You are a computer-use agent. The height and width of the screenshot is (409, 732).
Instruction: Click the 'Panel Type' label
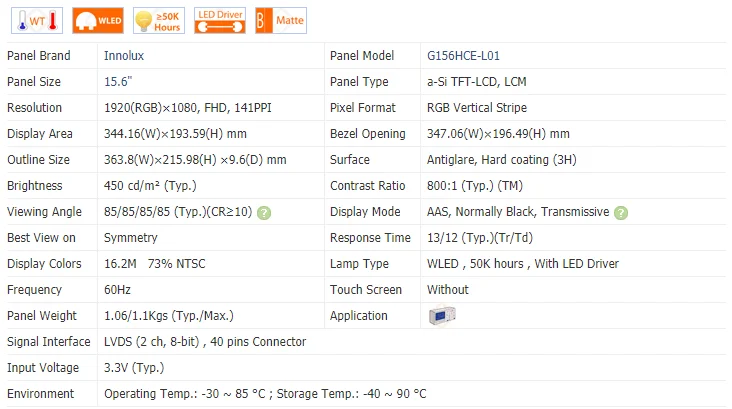(359, 82)
